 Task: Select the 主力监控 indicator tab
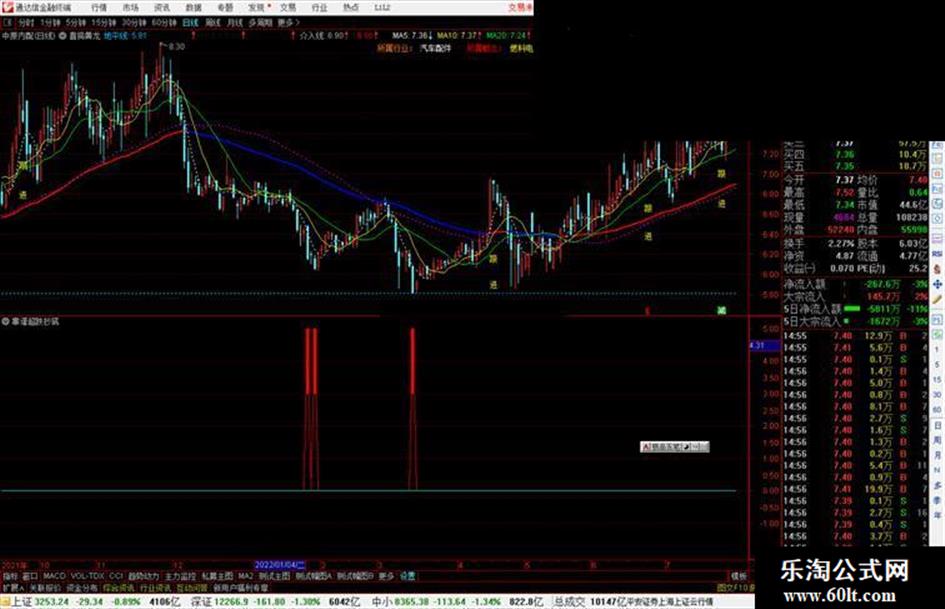click(181, 576)
